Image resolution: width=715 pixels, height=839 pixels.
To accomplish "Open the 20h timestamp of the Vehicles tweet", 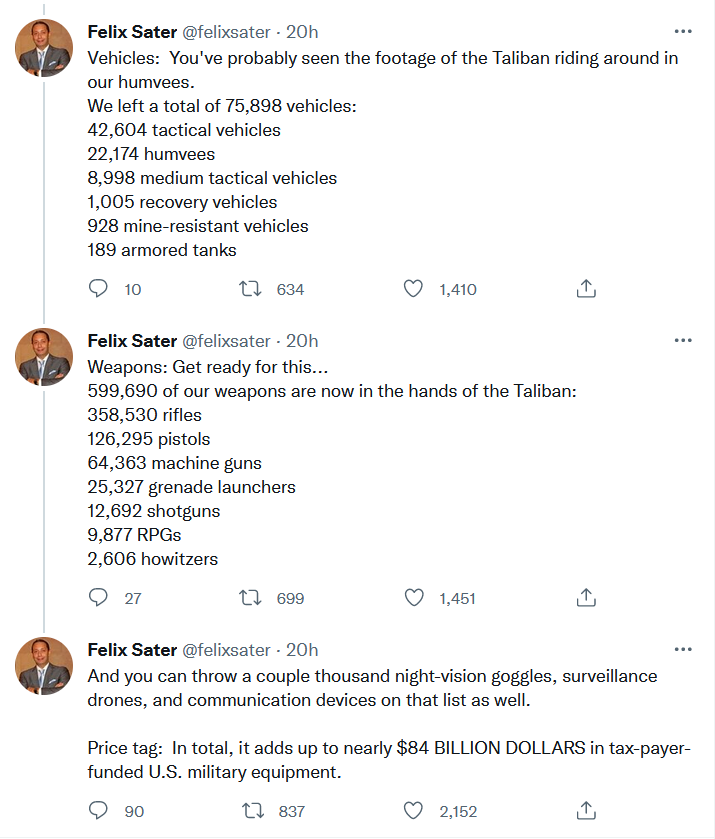I will 302,32.
